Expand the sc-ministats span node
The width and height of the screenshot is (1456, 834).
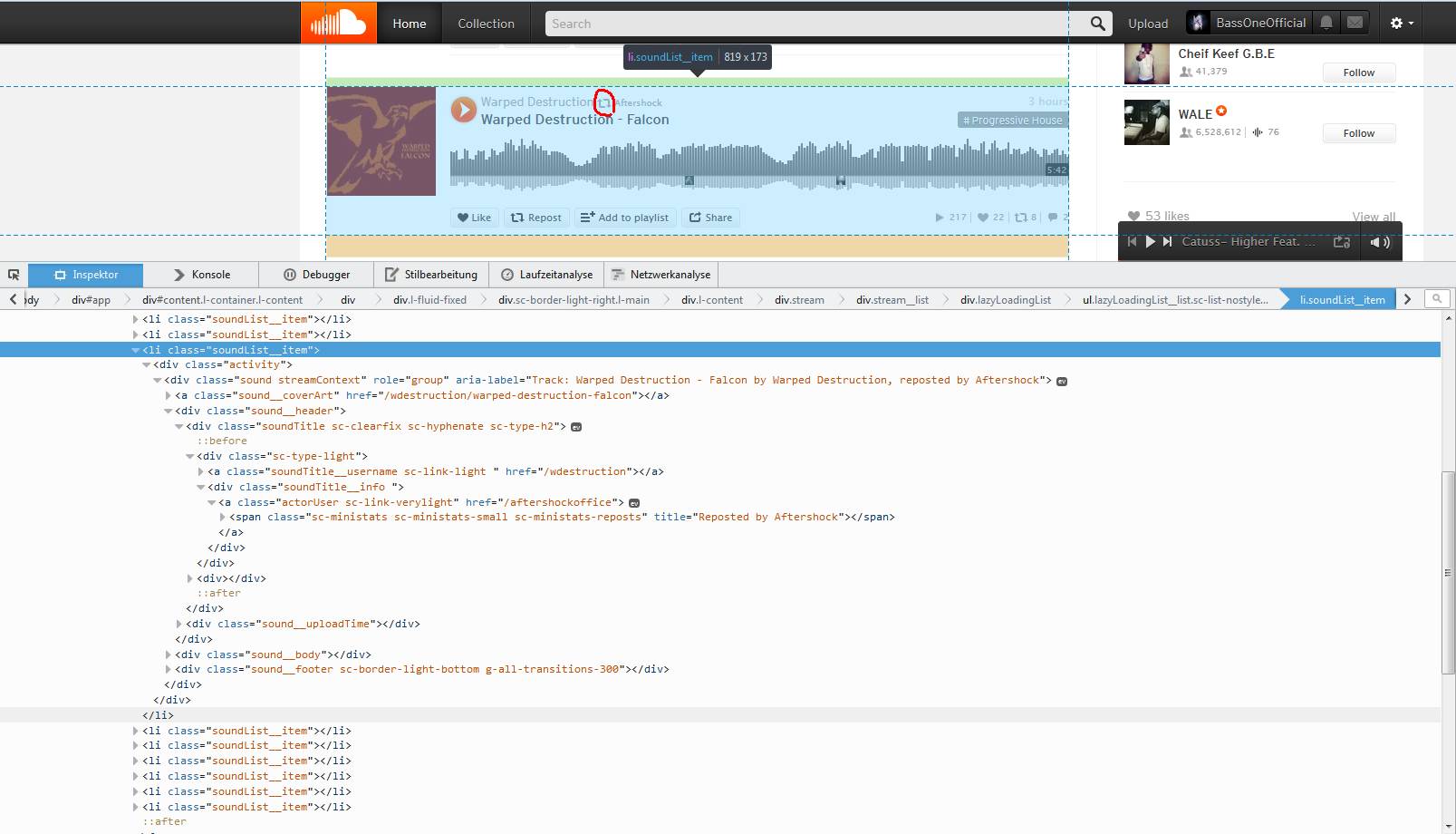223,517
